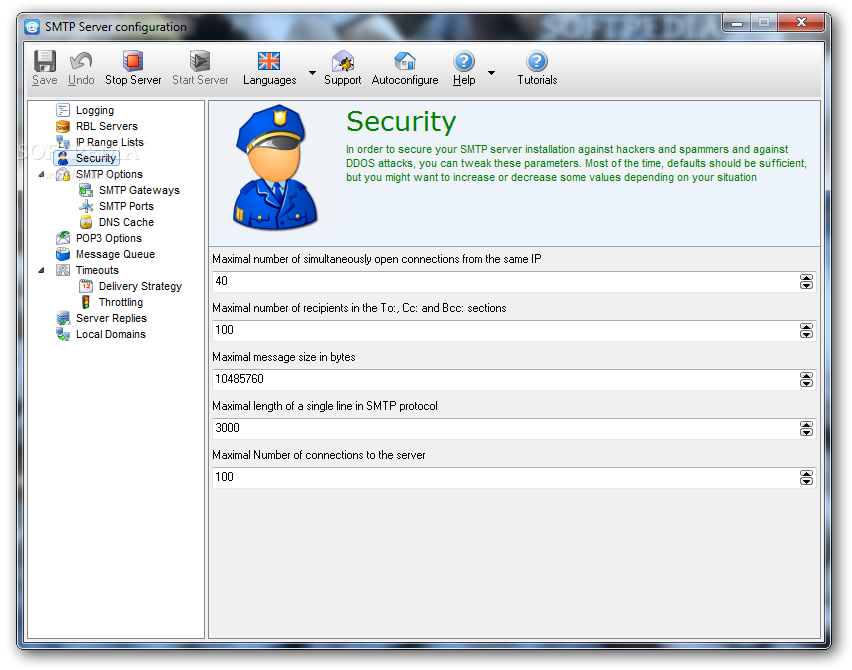Image resolution: width=852 pixels, height=670 pixels.
Task: Open the Help question mark icon
Action: tap(464, 61)
